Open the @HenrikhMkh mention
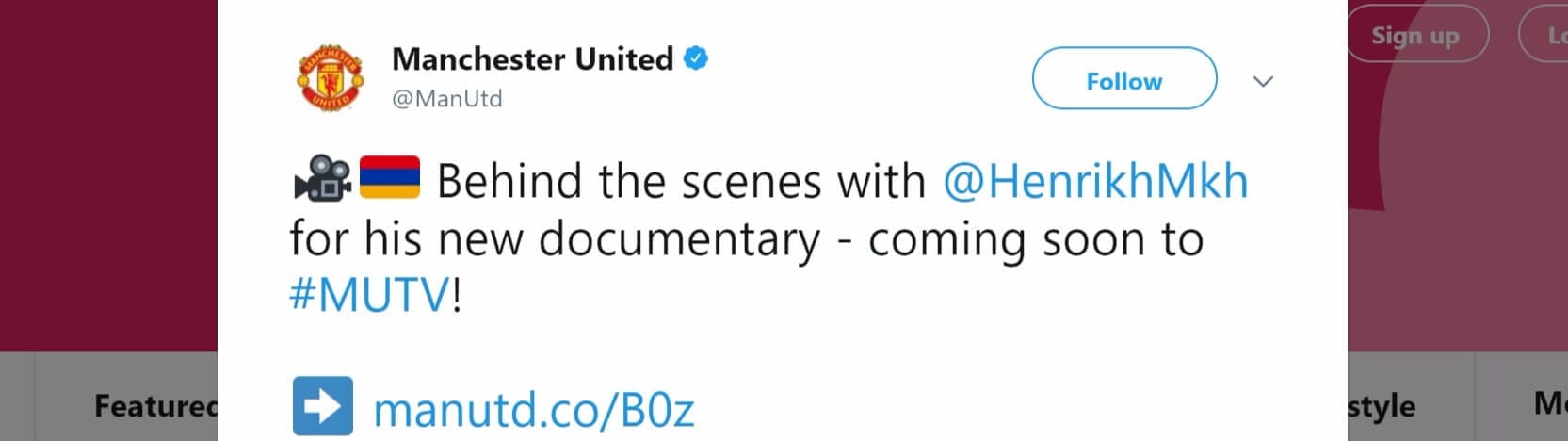Screen dimensions: 1568x441 click(x=1095, y=181)
